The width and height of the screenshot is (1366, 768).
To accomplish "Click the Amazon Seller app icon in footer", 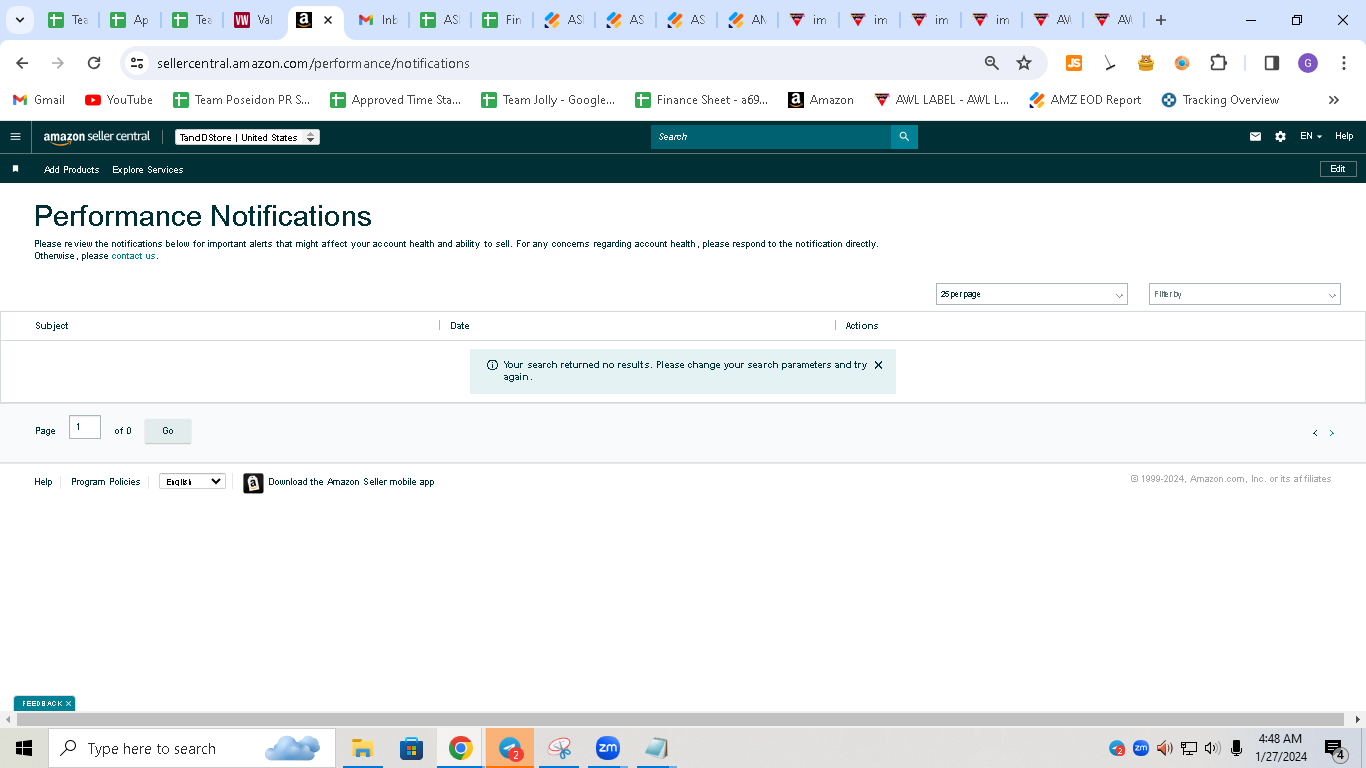I will [x=253, y=483].
